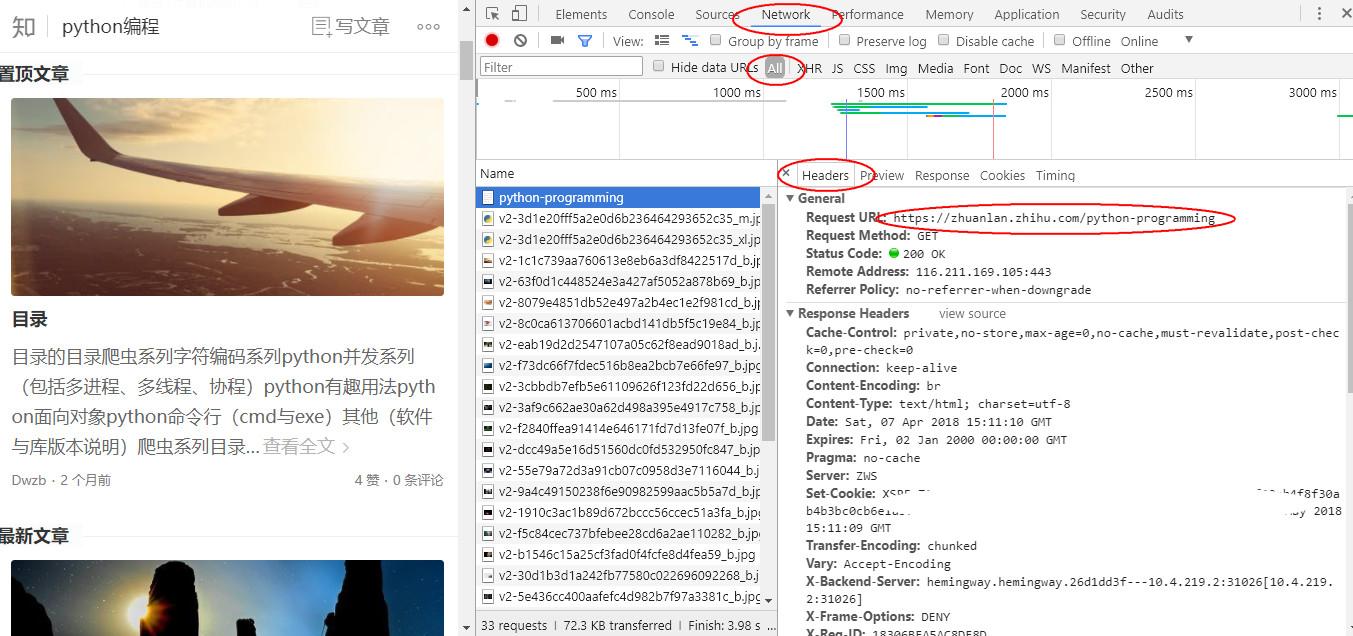Open the Audits tab
Screen dimensions: 1353x636
click(1165, 14)
